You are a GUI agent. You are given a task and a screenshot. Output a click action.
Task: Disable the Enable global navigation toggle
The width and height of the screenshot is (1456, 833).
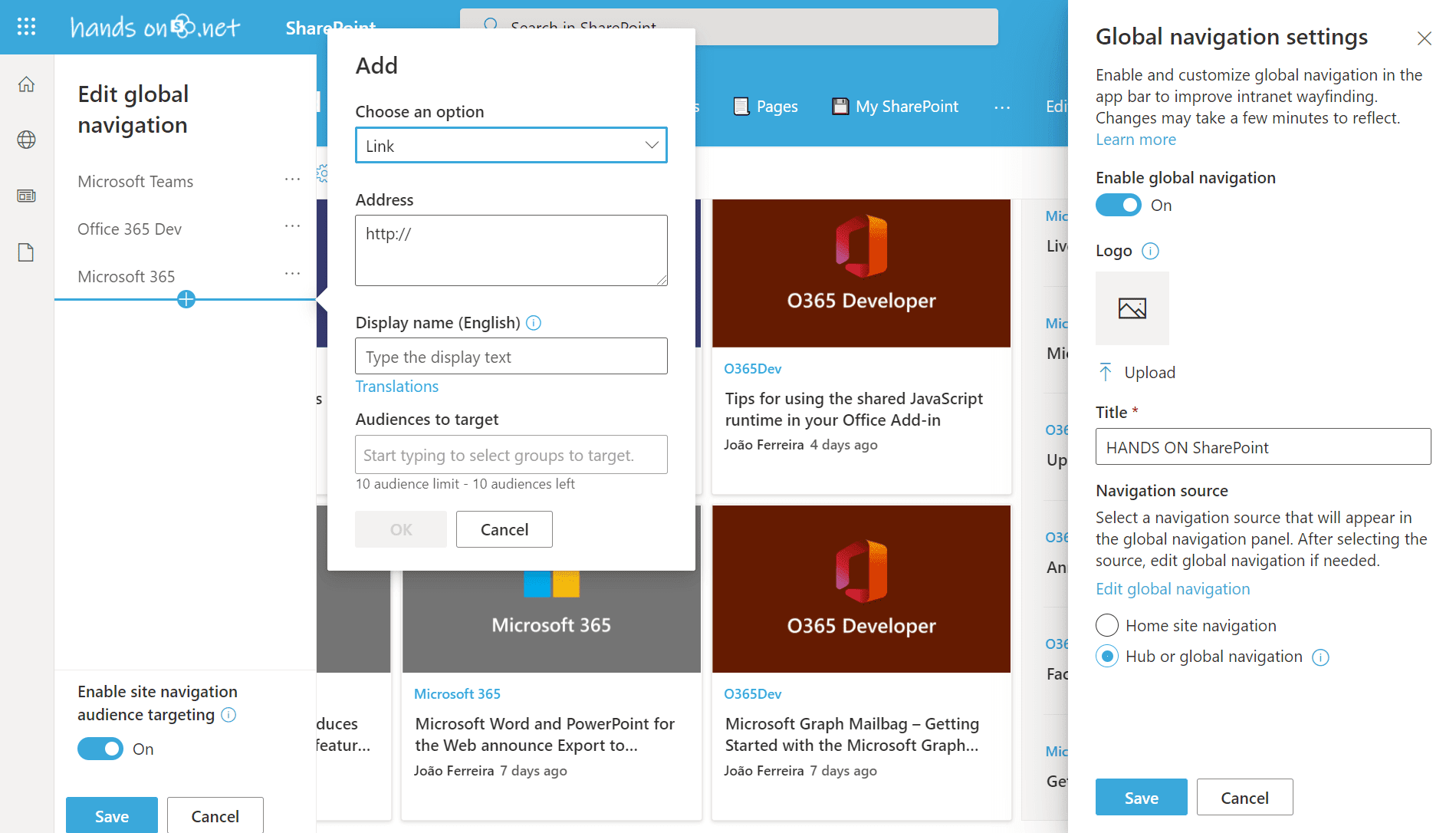(x=1119, y=206)
